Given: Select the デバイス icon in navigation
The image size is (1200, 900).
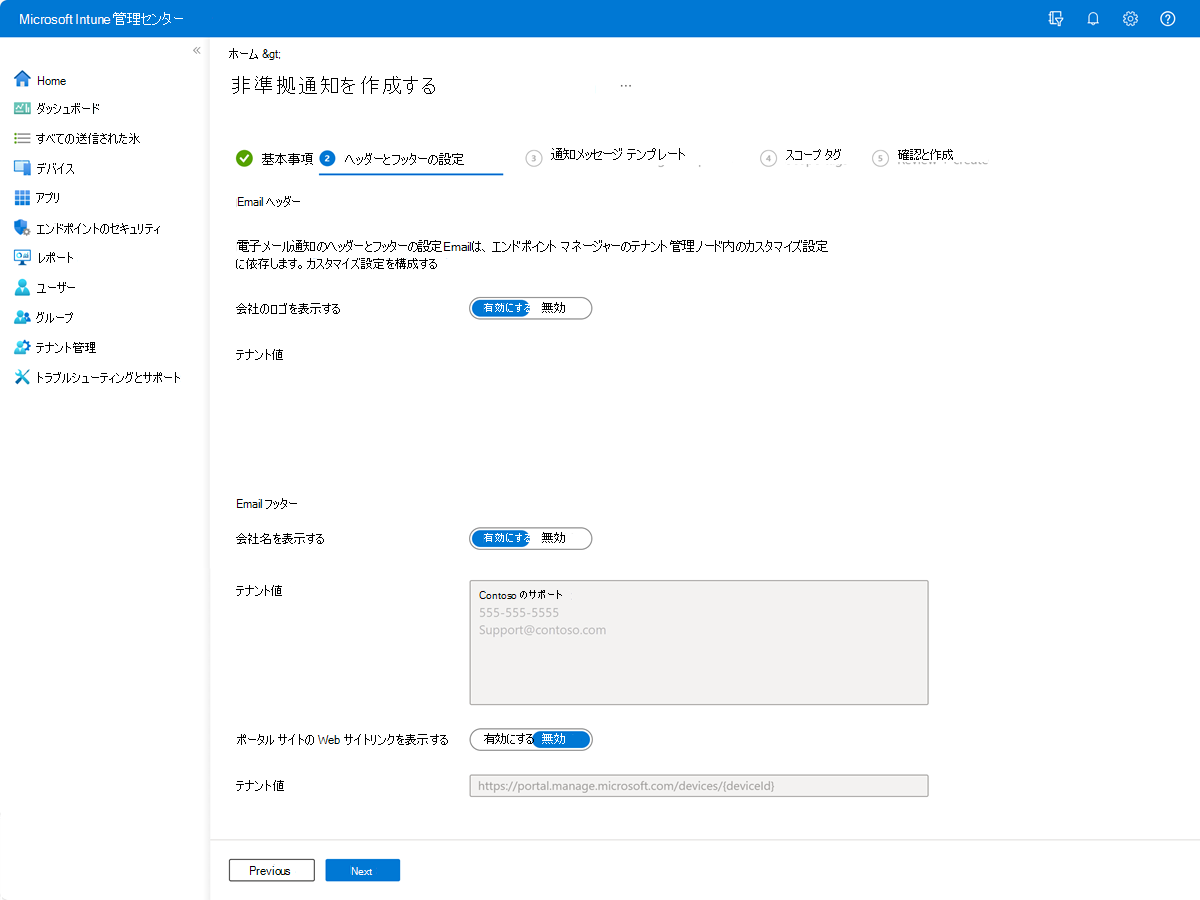Looking at the screenshot, I should (x=22, y=168).
